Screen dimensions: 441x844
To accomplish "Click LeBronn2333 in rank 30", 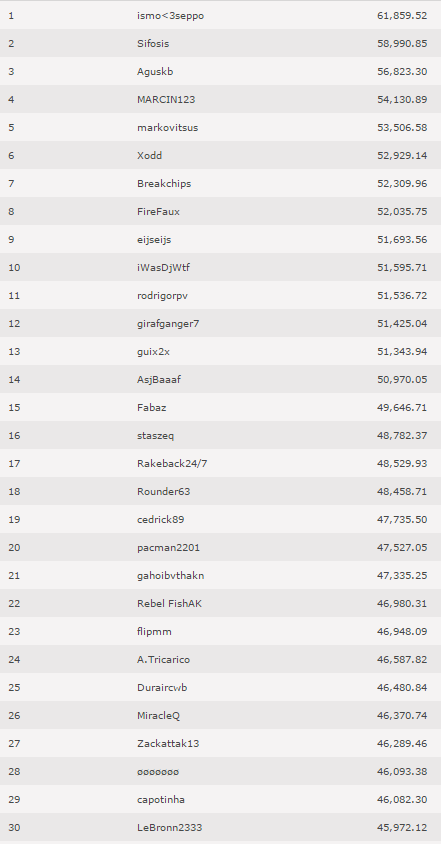I will coord(170,827).
